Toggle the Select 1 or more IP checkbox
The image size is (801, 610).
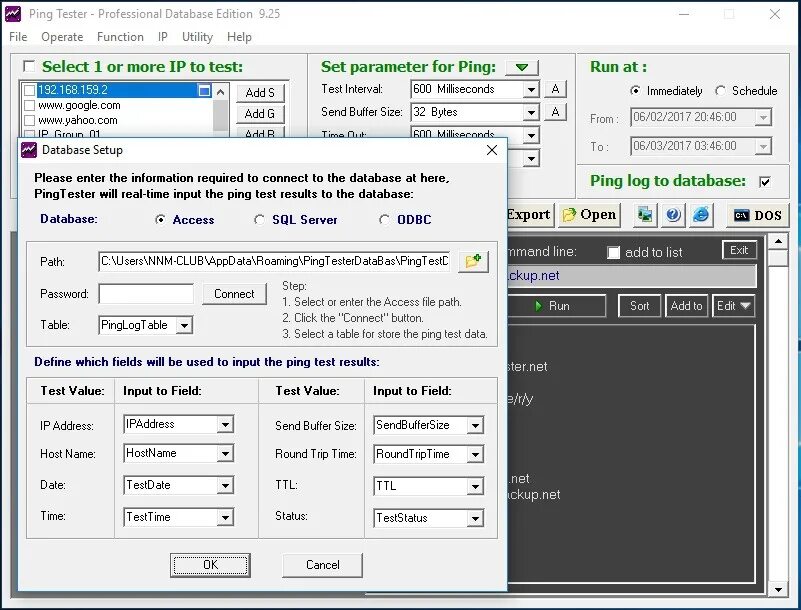[x=29, y=66]
